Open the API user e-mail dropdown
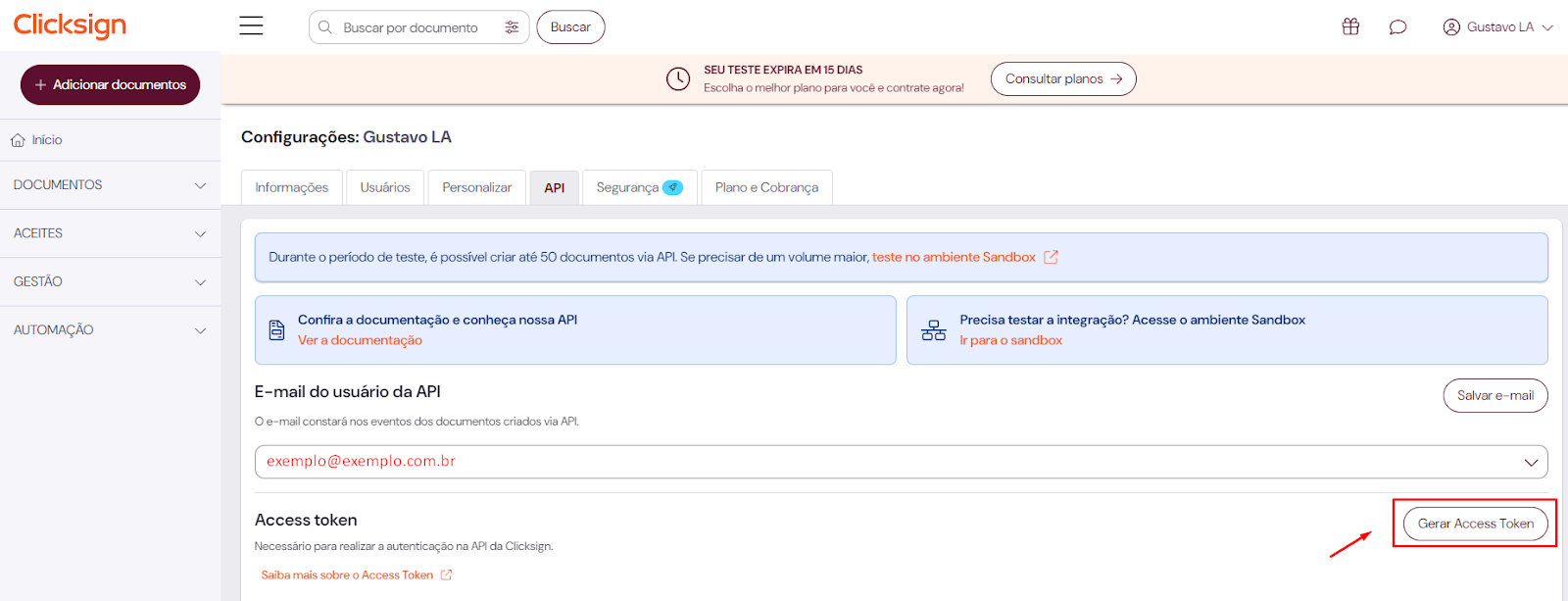The width and height of the screenshot is (1568, 601). click(901, 462)
